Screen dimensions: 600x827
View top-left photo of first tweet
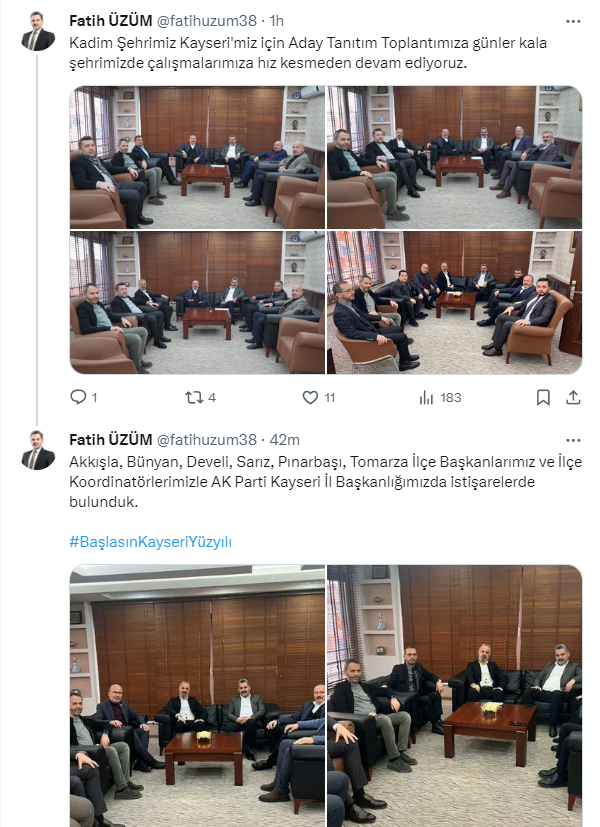197,157
